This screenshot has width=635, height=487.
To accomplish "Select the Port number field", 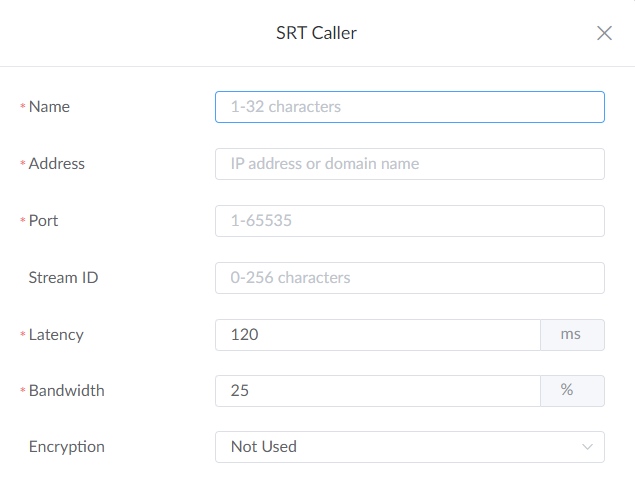I will pyautogui.click(x=409, y=221).
